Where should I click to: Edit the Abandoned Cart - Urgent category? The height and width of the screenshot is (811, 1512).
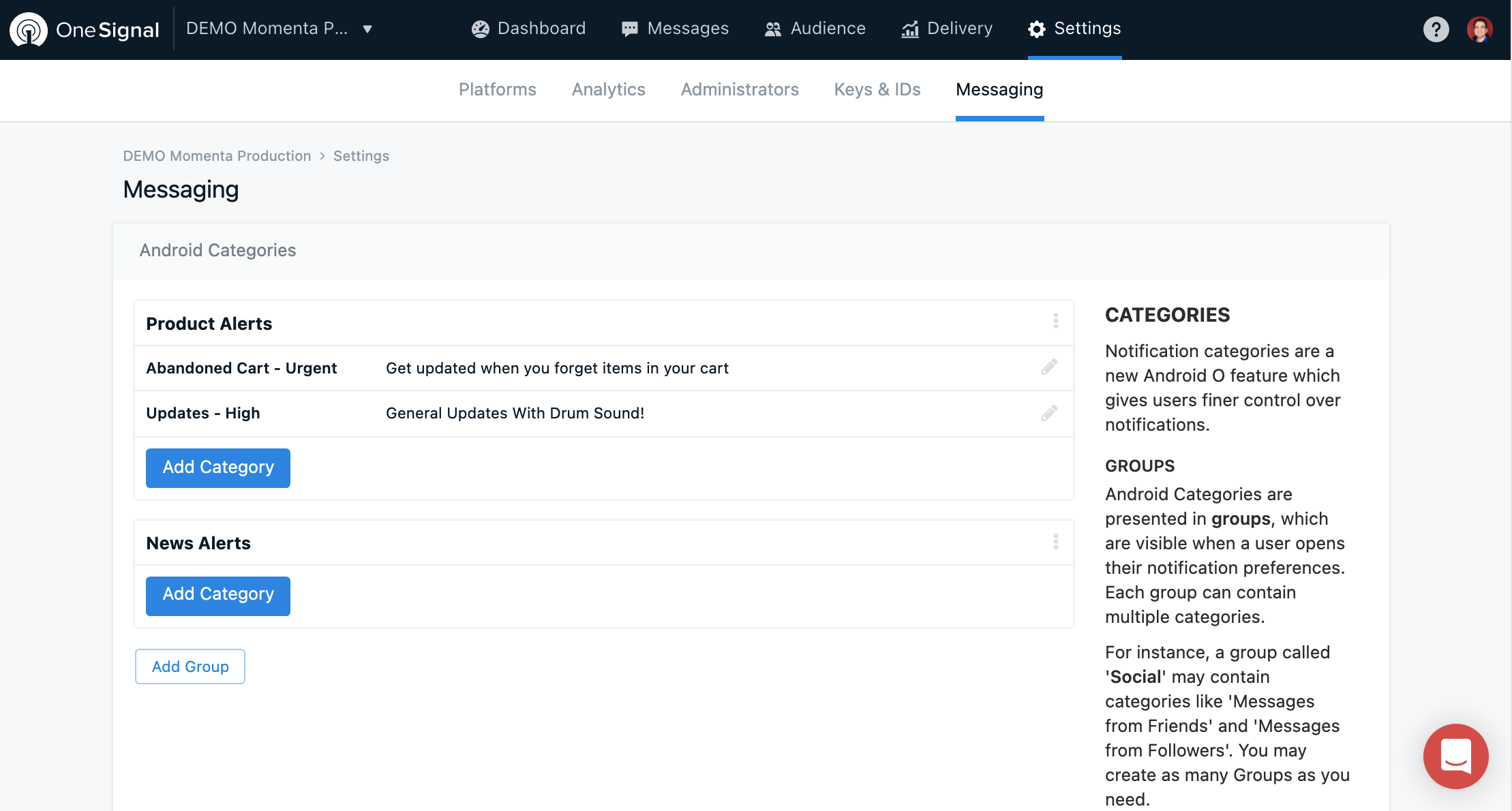pyautogui.click(x=1049, y=368)
